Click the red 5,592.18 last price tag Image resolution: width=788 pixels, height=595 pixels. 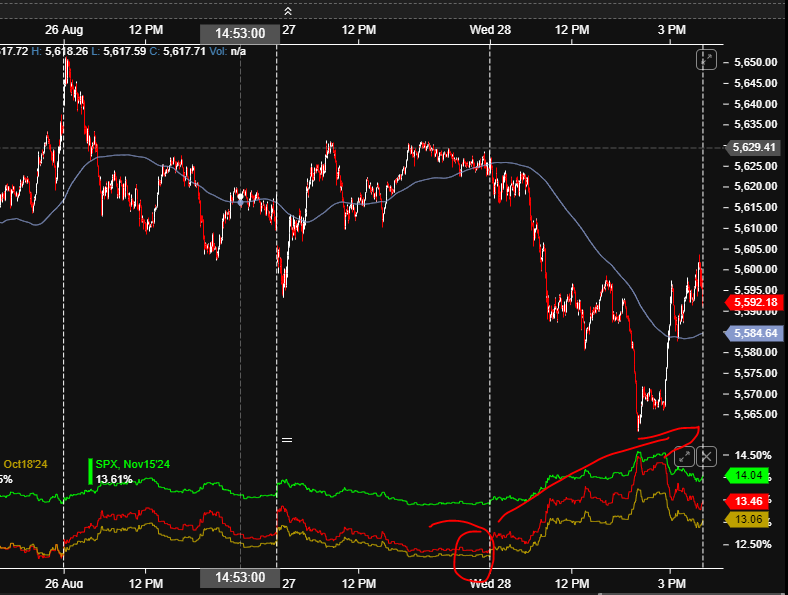click(x=754, y=302)
